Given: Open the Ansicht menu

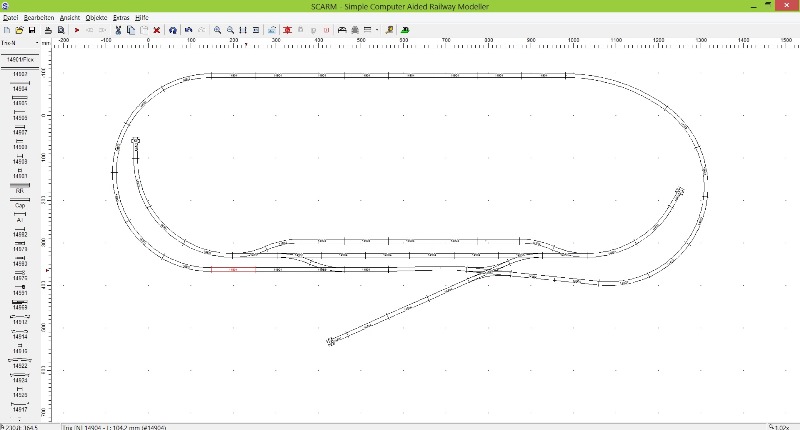Looking at the screenshot, I should (x=70, y=18).
